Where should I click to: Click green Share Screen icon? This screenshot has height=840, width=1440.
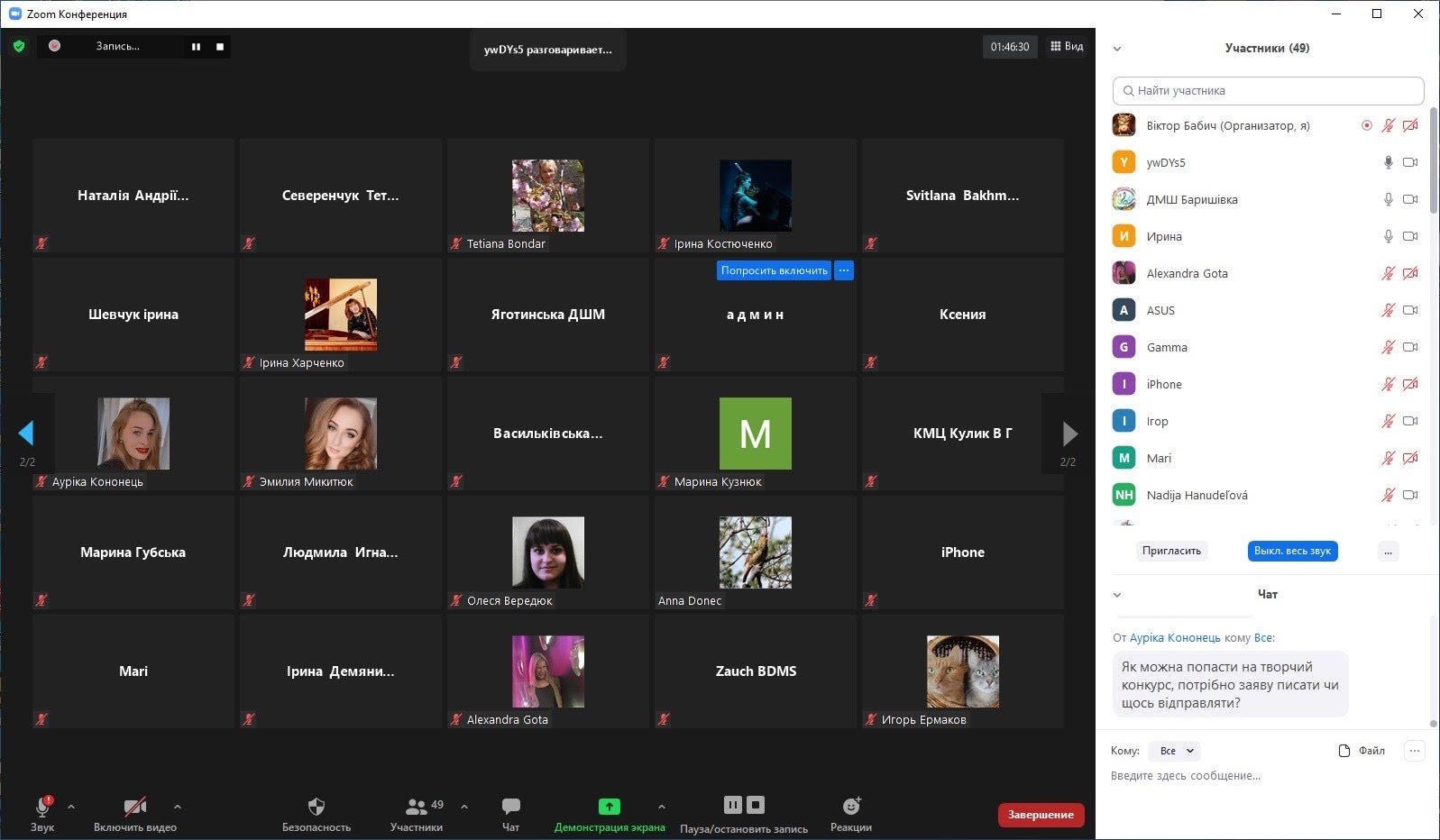(x=610, y=806)
